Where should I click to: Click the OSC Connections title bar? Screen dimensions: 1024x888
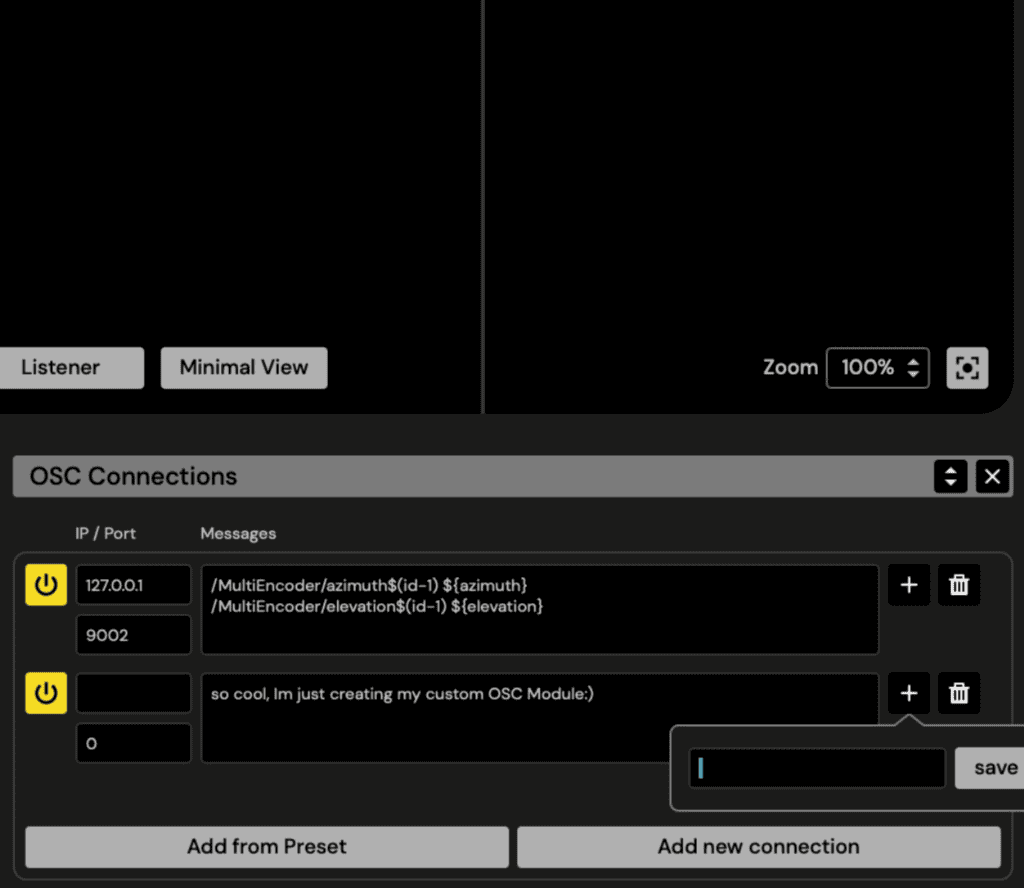pyautogui.click(x=513, y=476)
